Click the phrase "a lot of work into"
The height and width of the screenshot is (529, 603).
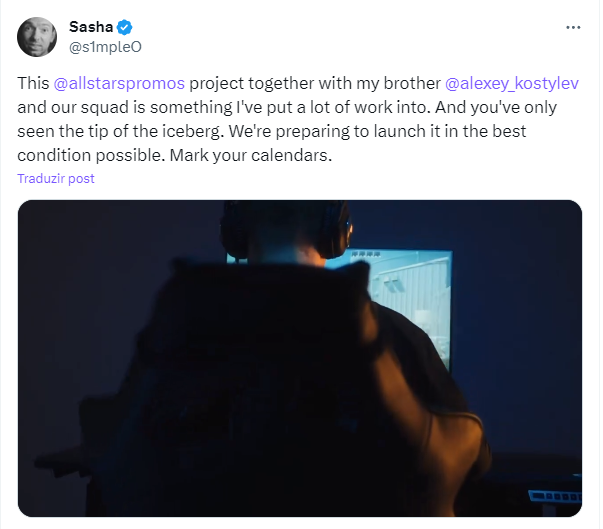[375, 107]
